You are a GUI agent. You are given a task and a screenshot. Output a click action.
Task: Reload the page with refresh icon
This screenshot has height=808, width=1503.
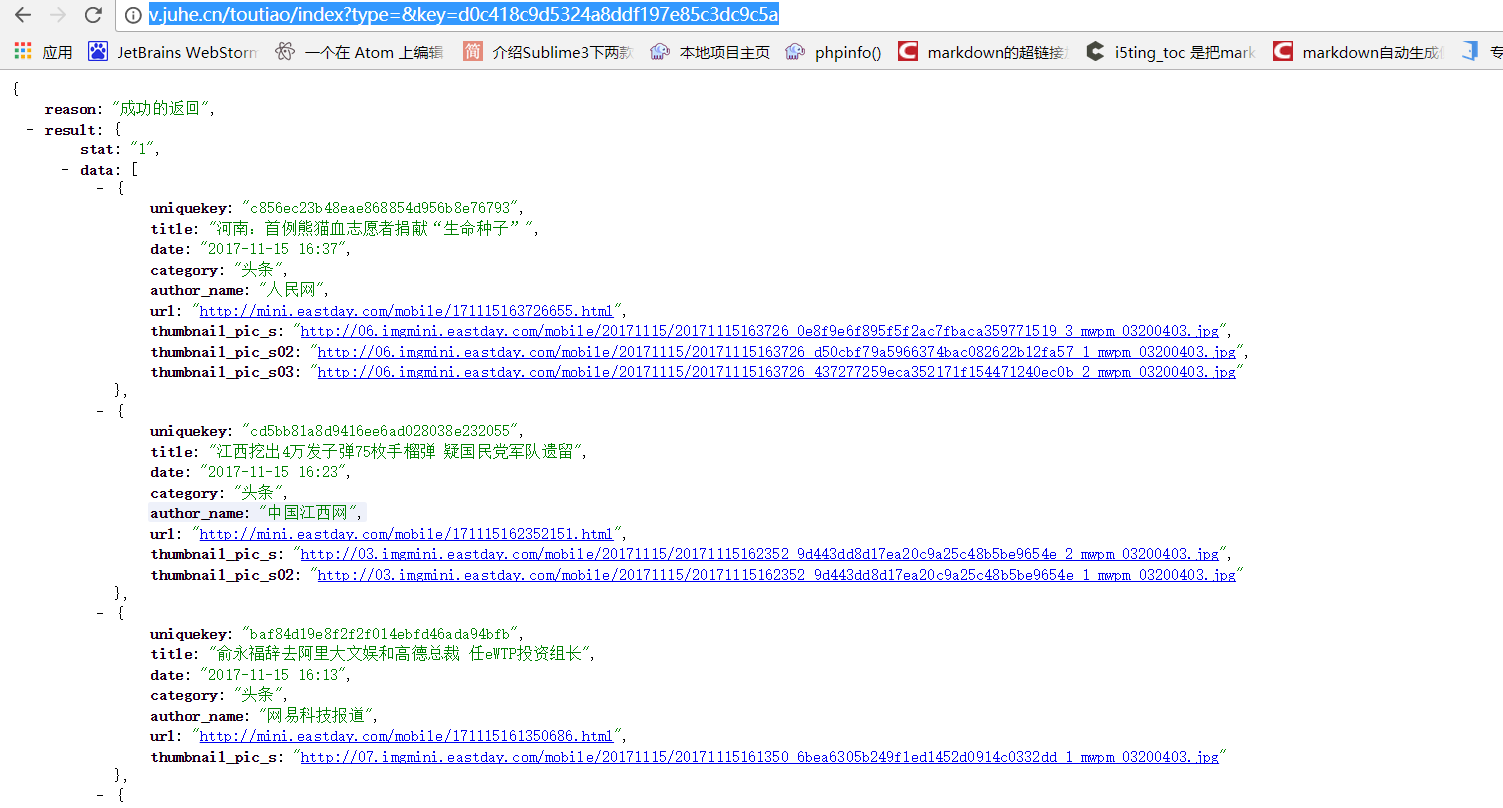tap(93, 15)
